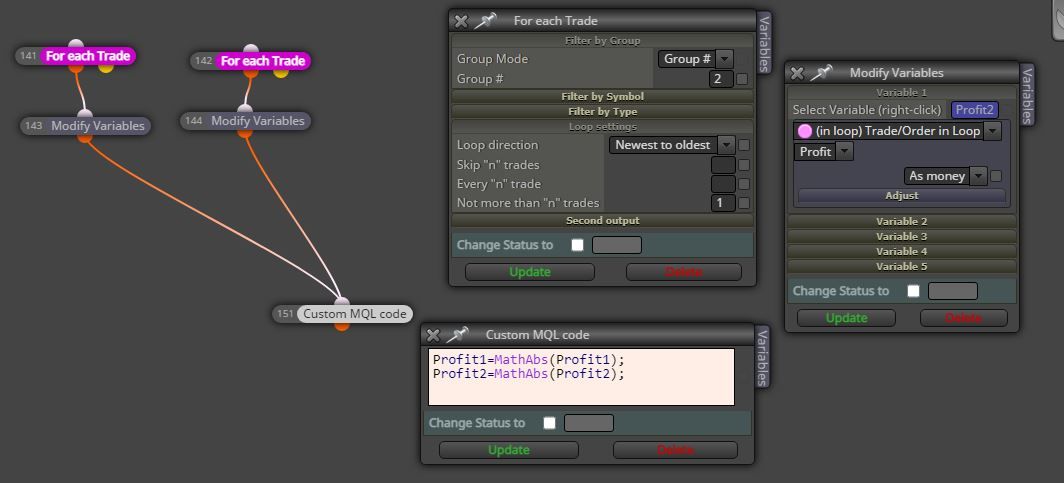Image resolution: width=1064 pixels, height=483 pixels.
Task: Close the Modify Variables panel
Action: [797, 73]
